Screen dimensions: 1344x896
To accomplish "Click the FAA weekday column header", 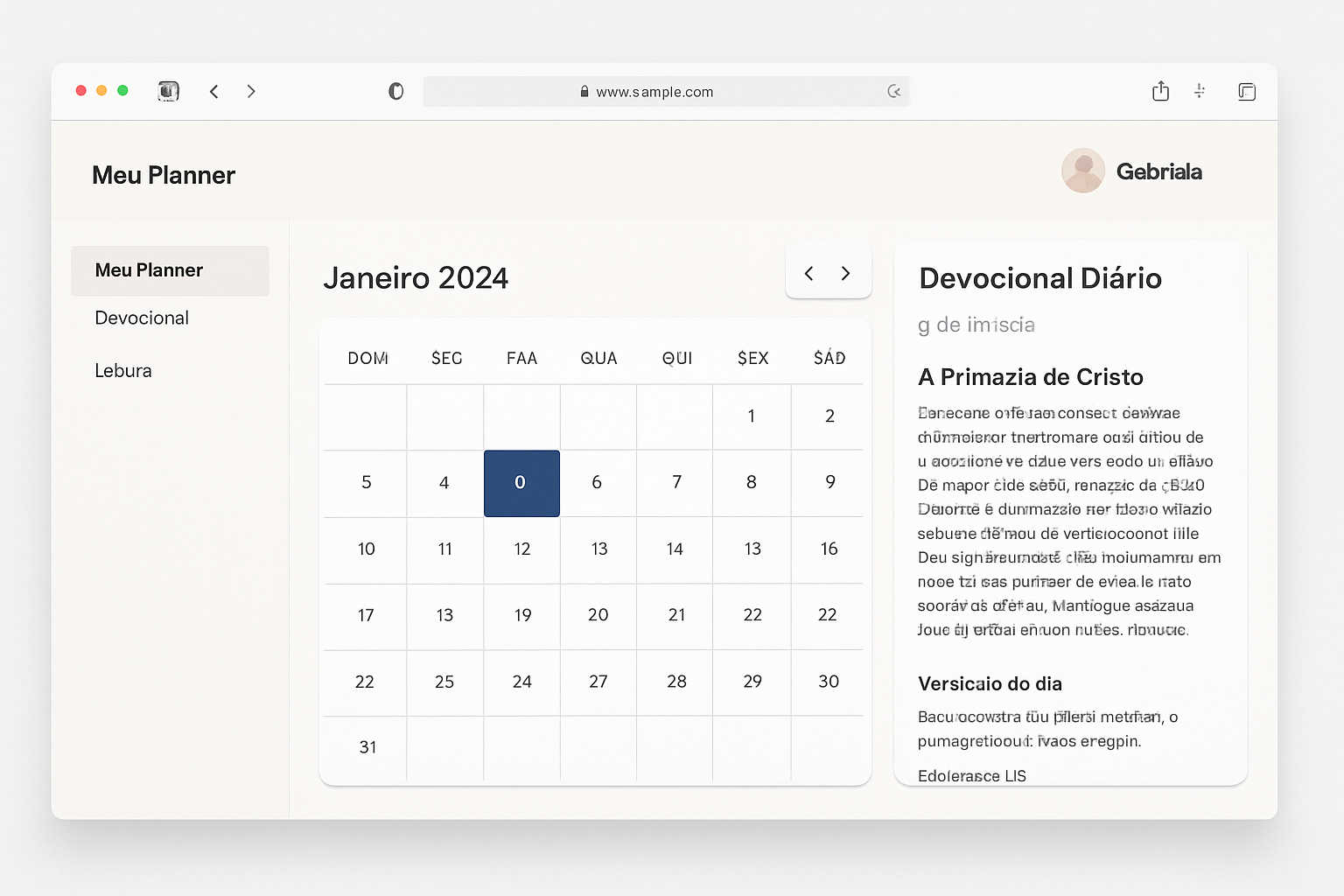I will point(521,359).
